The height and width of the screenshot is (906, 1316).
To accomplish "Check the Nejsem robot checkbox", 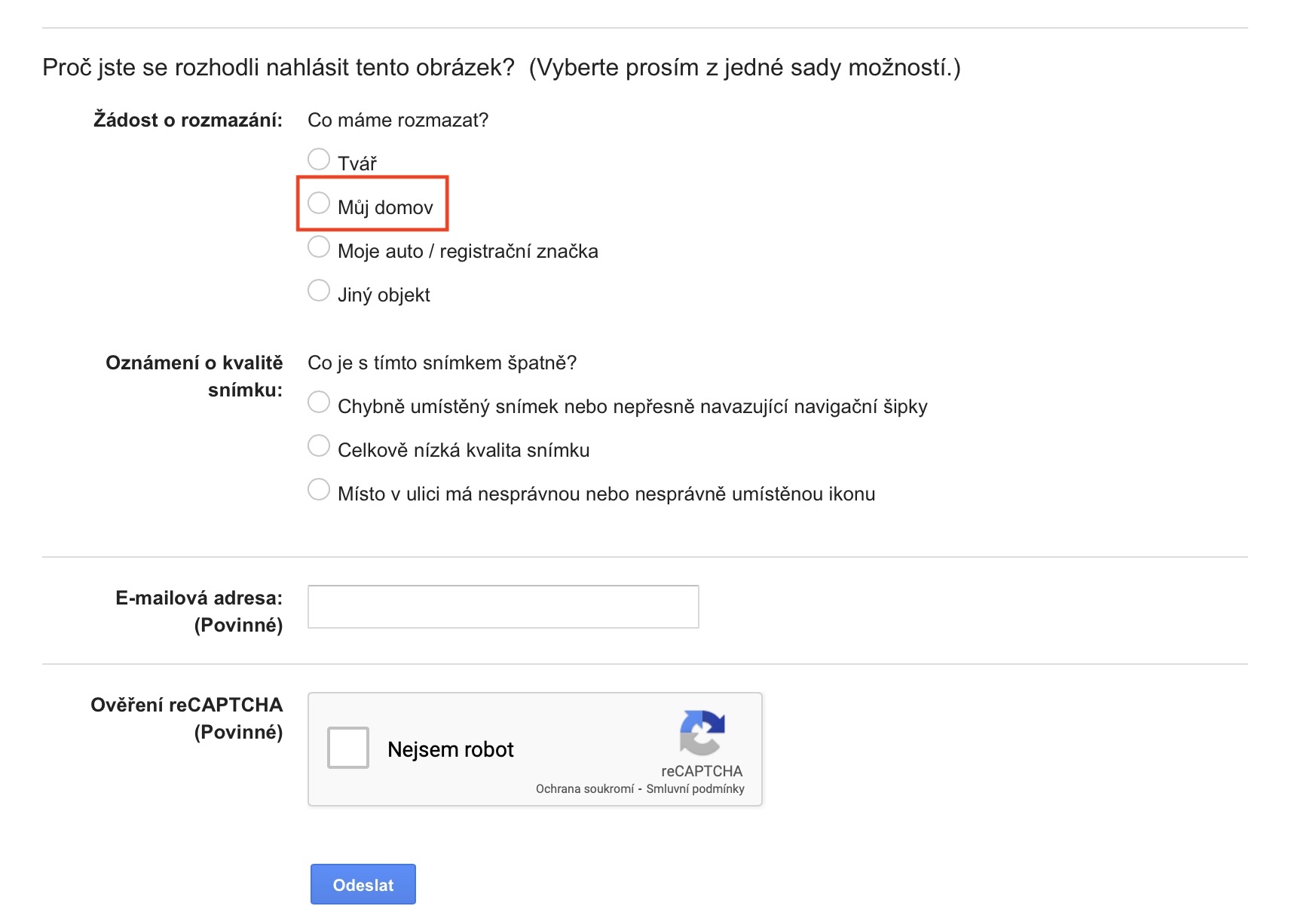I will click(x=348, y=748).
